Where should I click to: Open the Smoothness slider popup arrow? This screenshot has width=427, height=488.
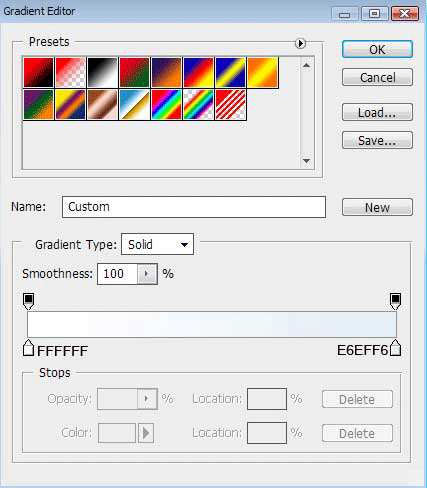click(x=147, y=274)
